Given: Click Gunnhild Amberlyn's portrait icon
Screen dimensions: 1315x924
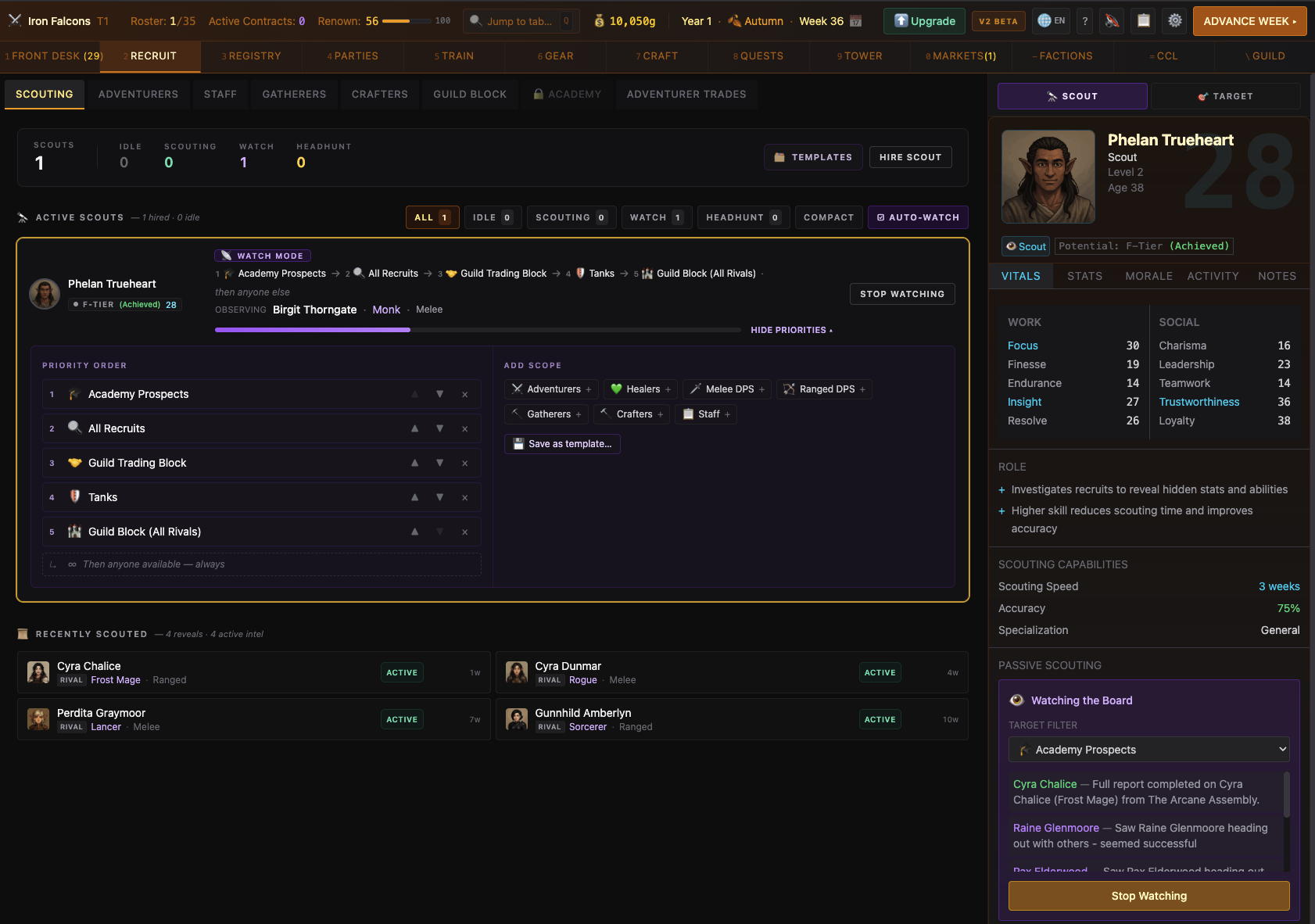Looking at the screenshot, I should (x=517, y=719).
